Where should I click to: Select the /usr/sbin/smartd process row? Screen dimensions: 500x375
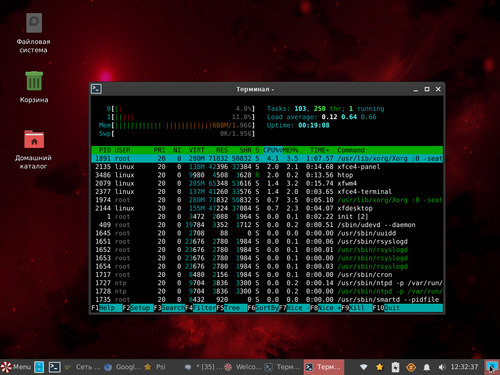point(267,300)
